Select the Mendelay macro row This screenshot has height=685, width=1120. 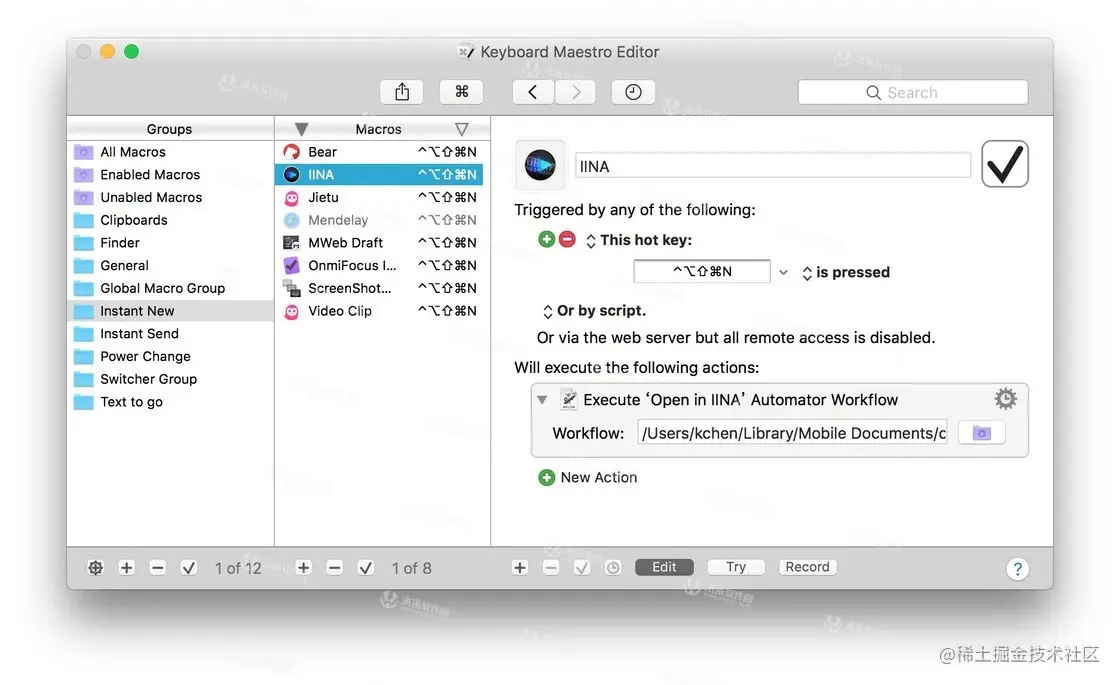379,220
